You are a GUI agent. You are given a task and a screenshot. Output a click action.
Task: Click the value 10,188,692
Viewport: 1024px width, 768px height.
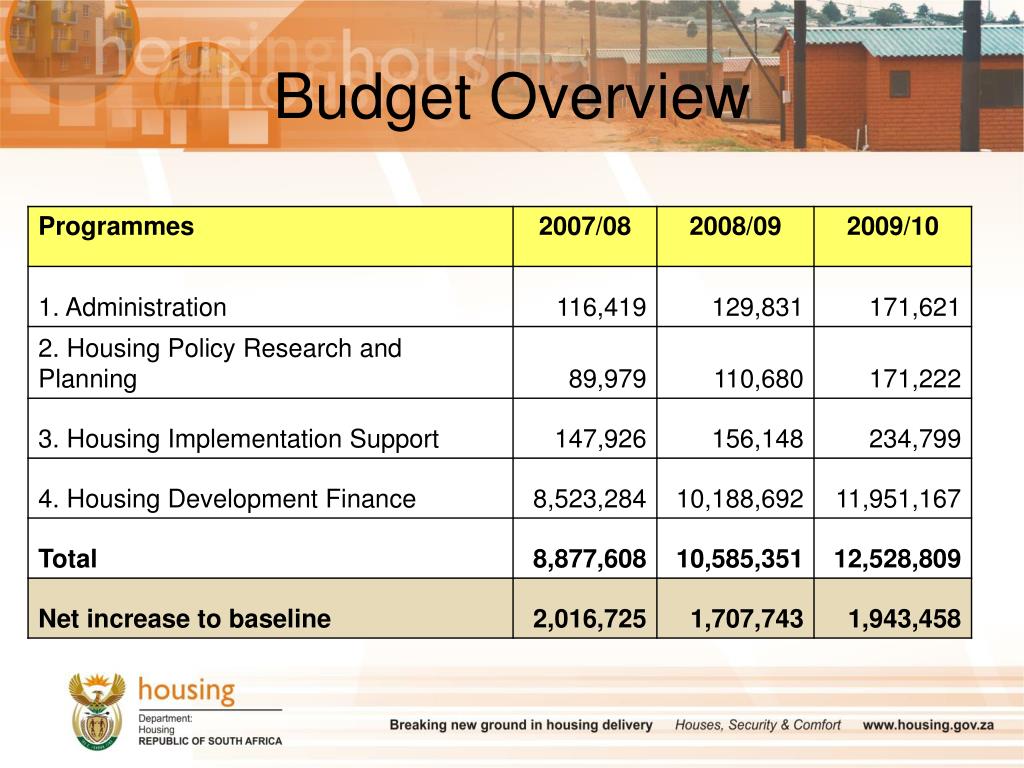click(x=740, y=500)
